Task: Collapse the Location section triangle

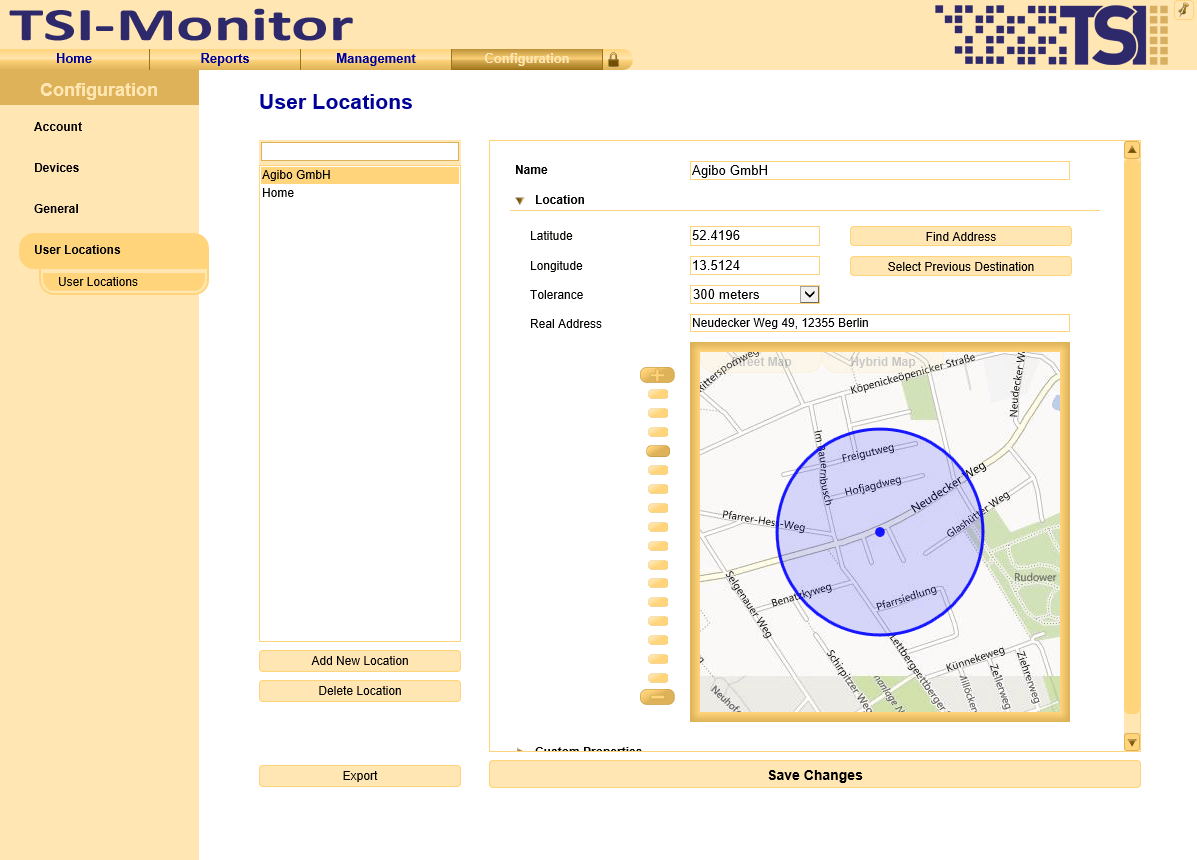Action: pos(519,201)
